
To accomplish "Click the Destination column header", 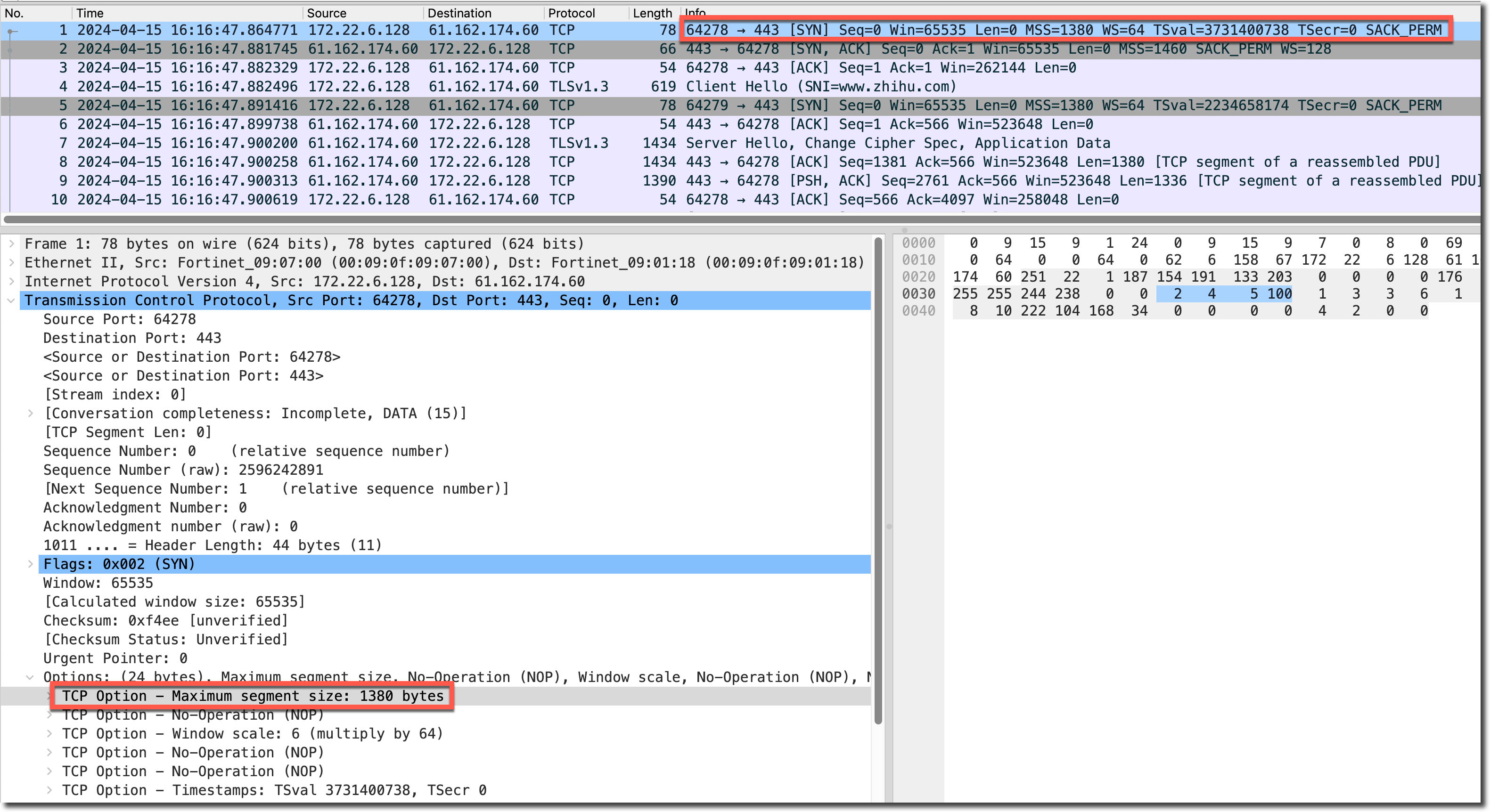I will (x=459, y=13).
